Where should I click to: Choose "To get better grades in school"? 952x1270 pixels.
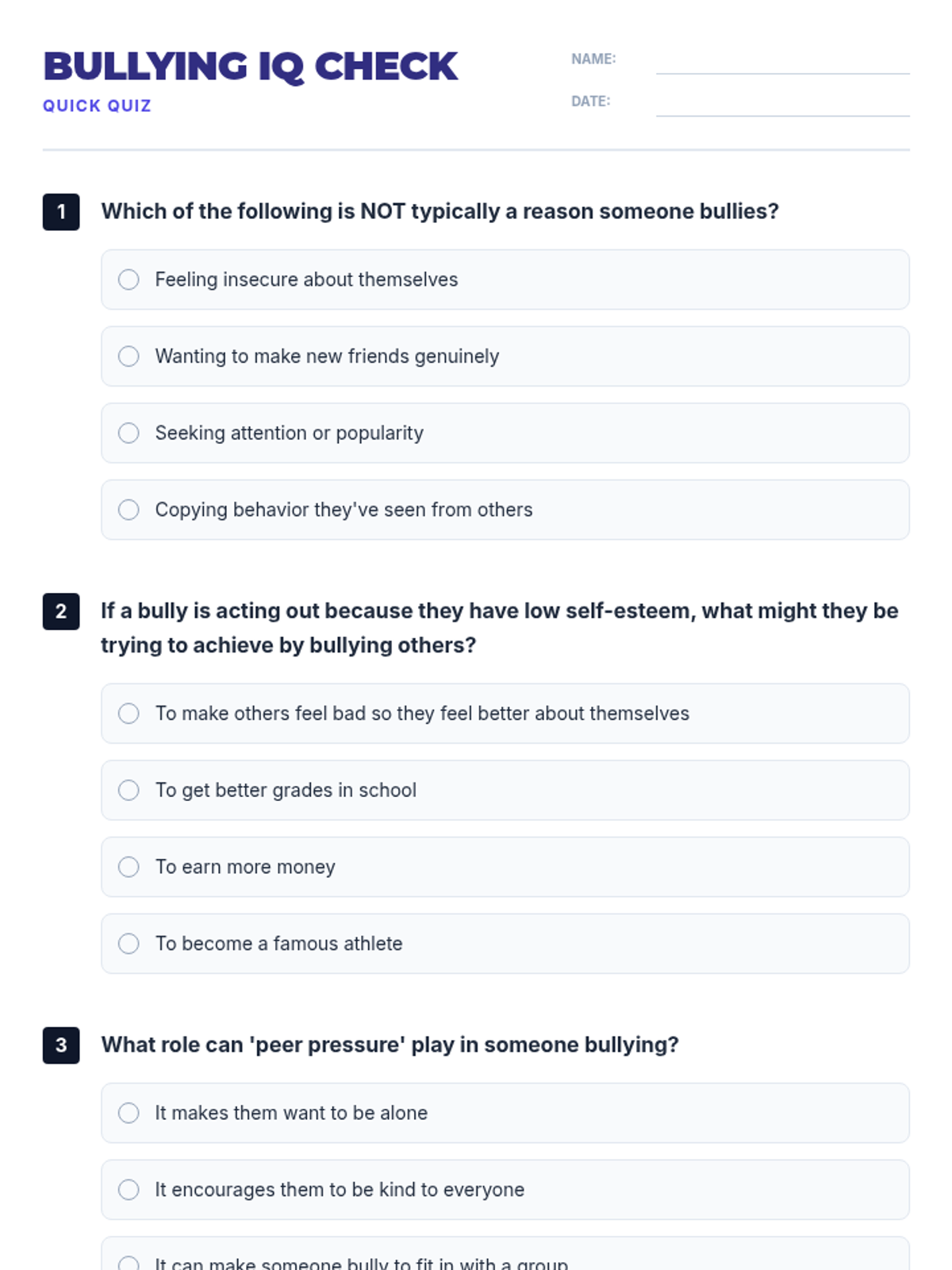click(129, 790)
